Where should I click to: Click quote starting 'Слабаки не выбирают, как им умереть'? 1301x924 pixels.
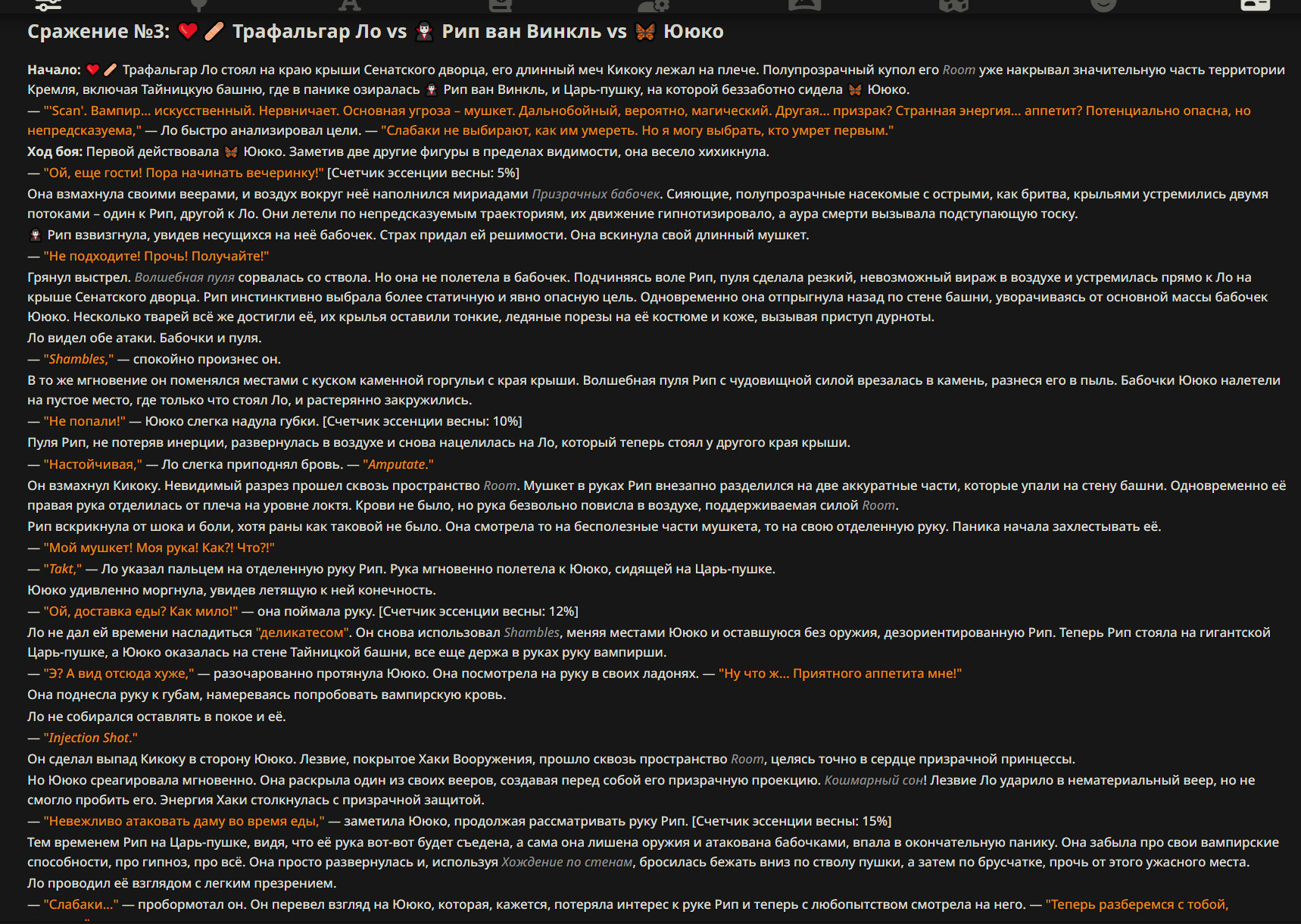637,130
